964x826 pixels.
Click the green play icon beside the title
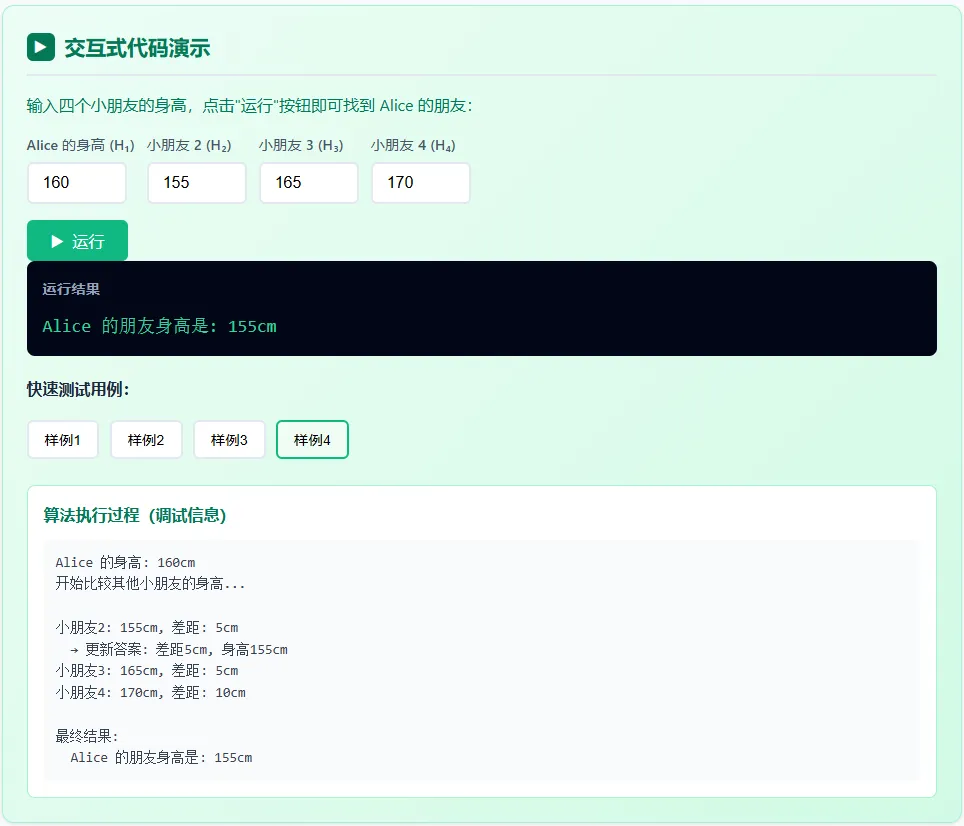[x=41, y=47]
